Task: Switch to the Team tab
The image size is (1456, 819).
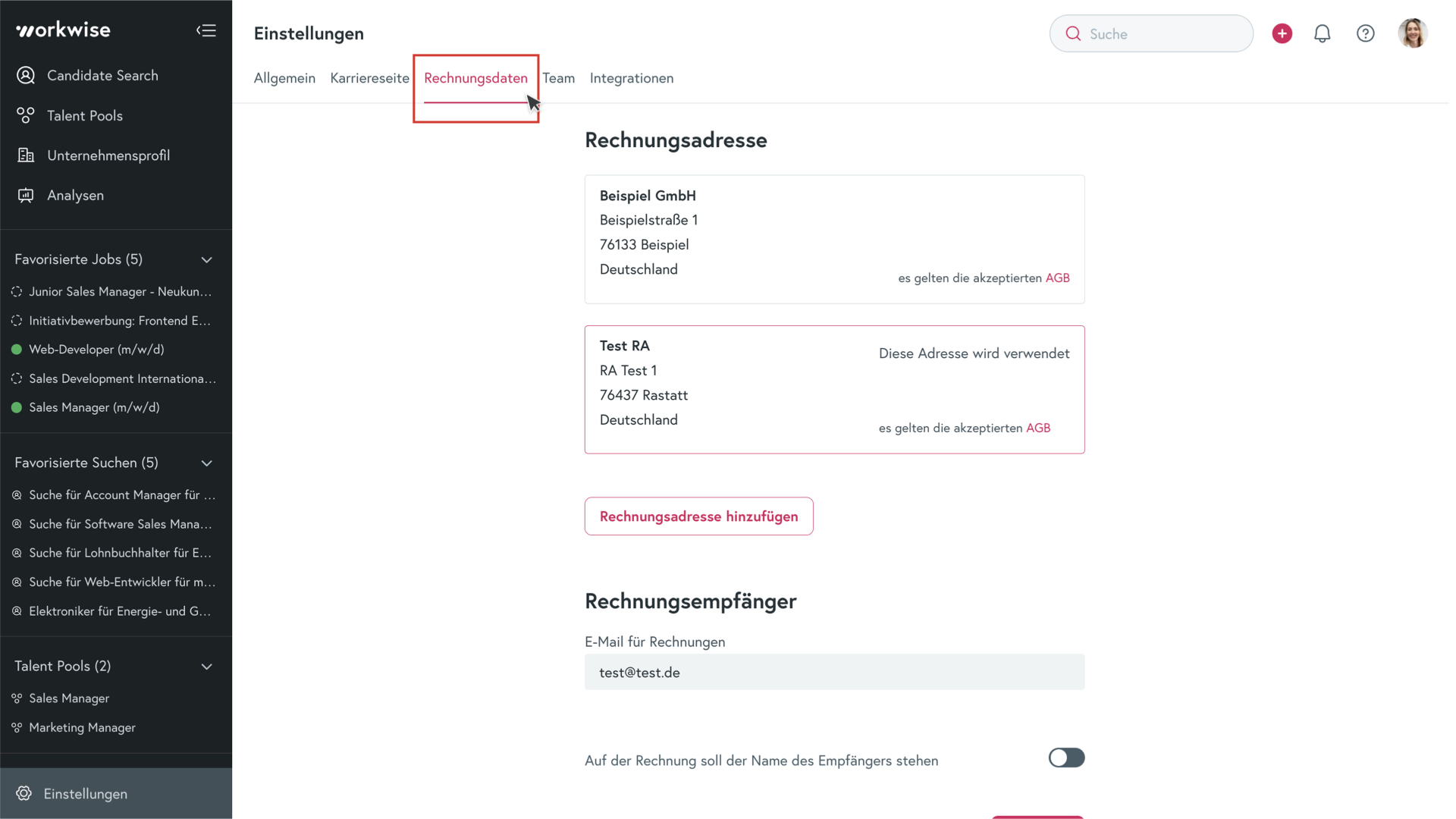Action: 559,78
